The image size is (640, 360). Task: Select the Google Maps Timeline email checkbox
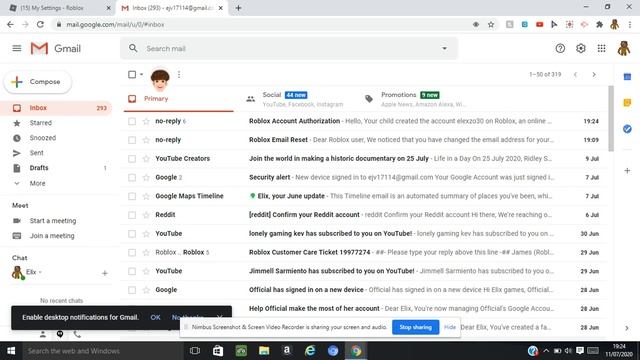pyautogui.click(x=132, y=196)
